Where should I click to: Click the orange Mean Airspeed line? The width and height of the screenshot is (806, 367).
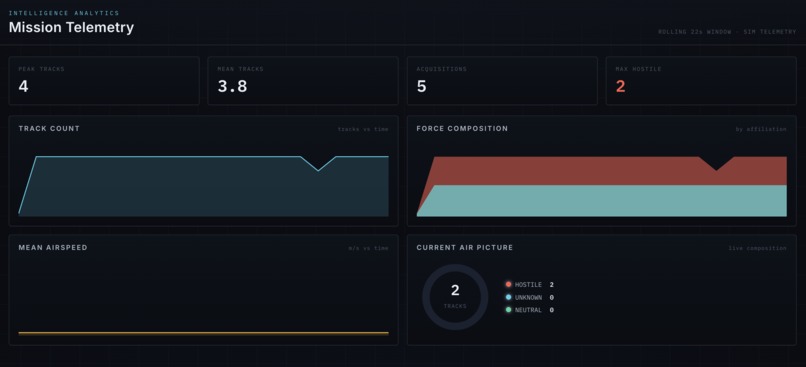204,333
